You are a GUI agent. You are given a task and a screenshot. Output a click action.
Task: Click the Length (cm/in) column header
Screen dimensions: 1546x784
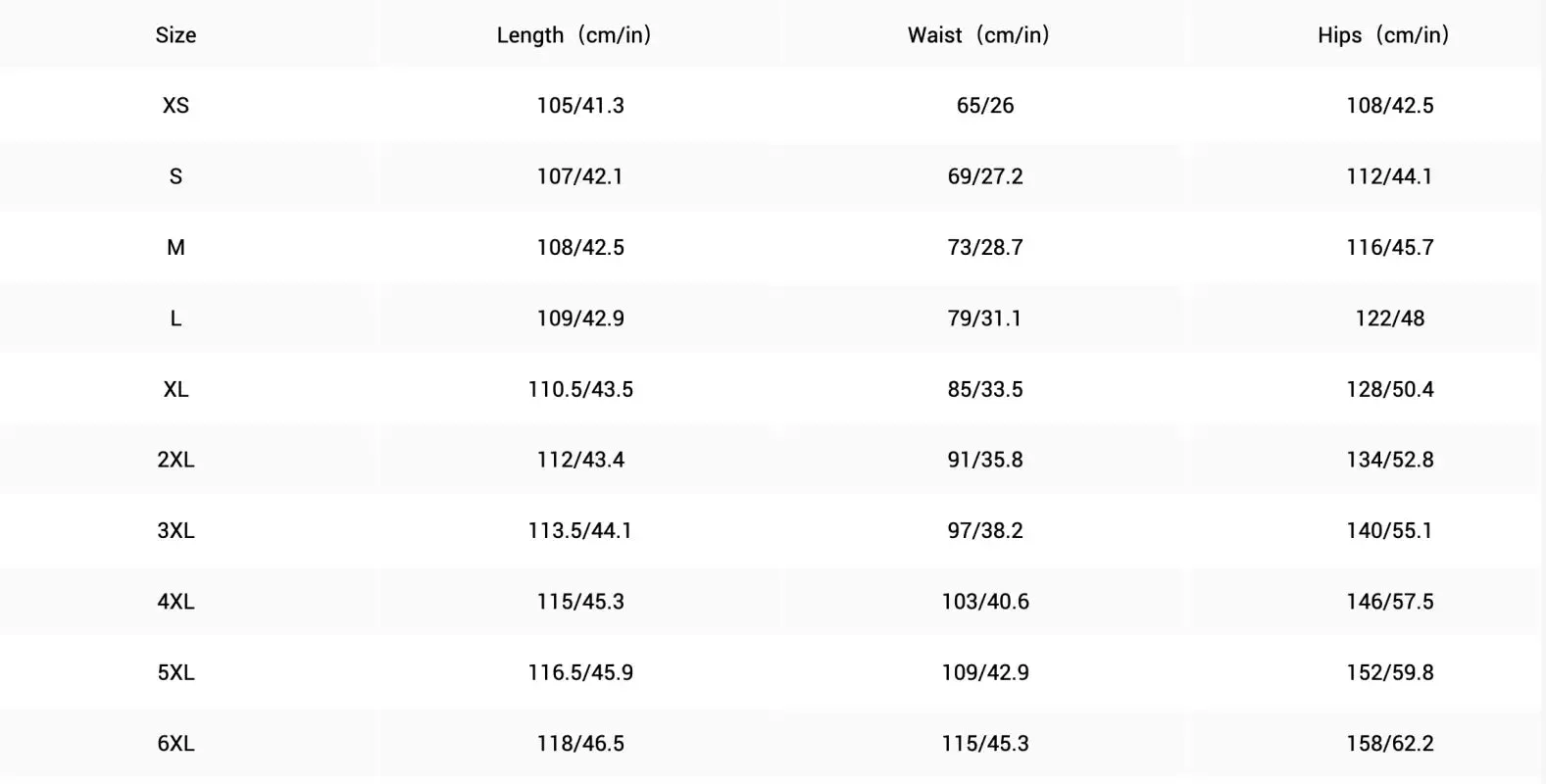[x=574, y=35]
